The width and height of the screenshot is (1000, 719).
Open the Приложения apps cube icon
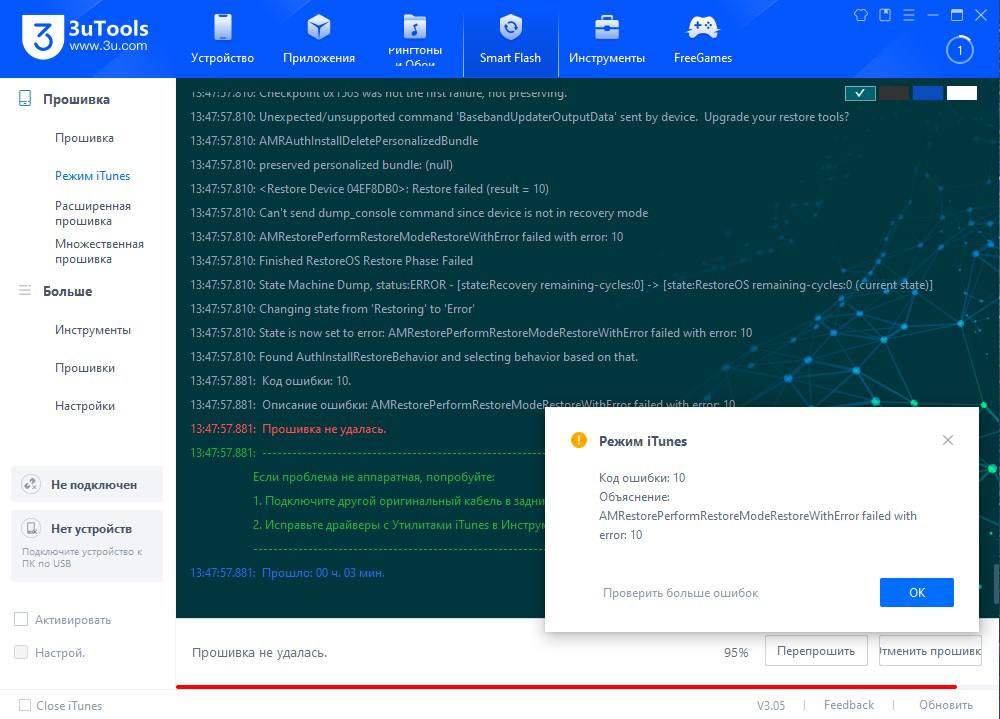coord(319,27)
